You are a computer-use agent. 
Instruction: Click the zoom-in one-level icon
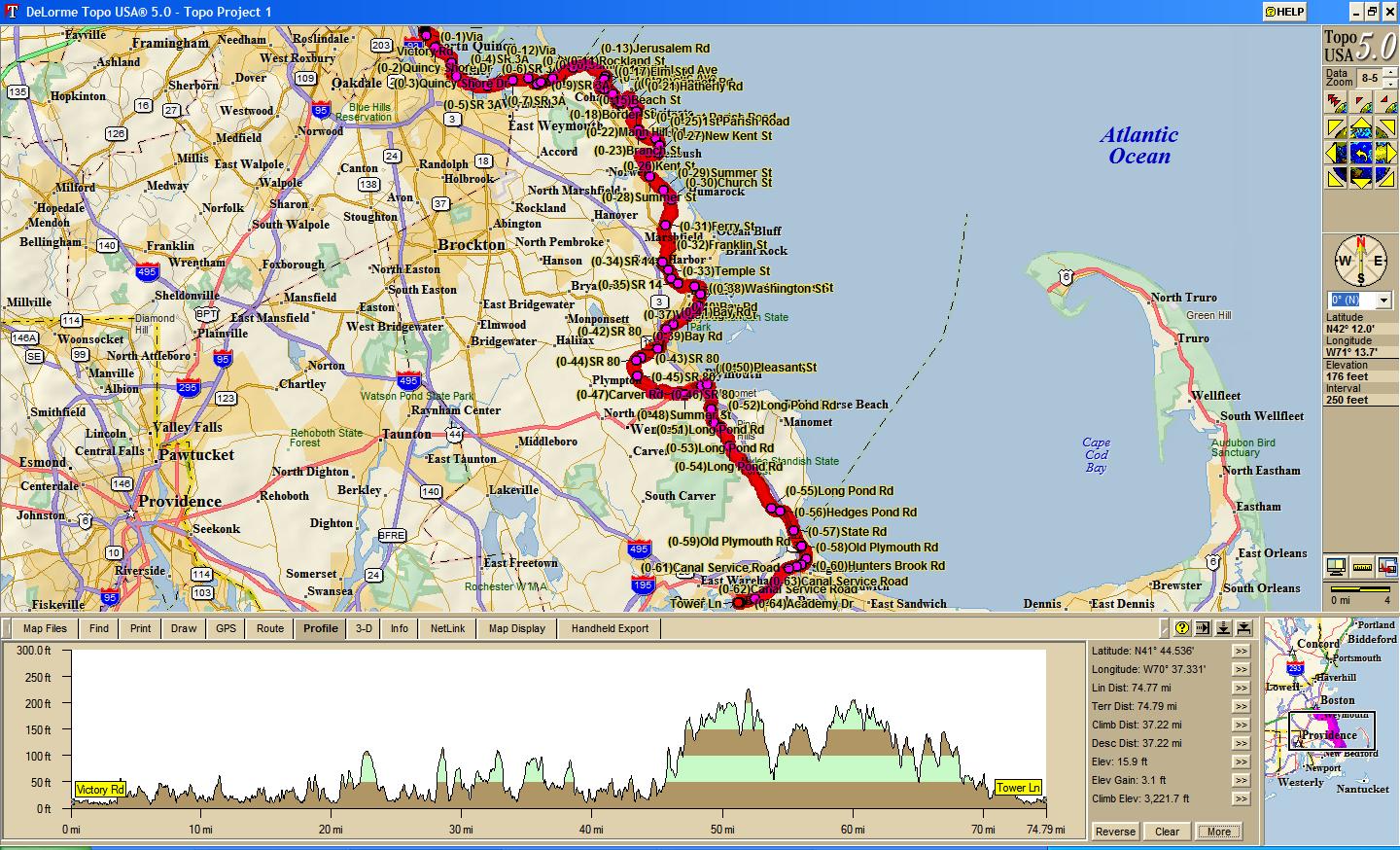click(1386, 102)
